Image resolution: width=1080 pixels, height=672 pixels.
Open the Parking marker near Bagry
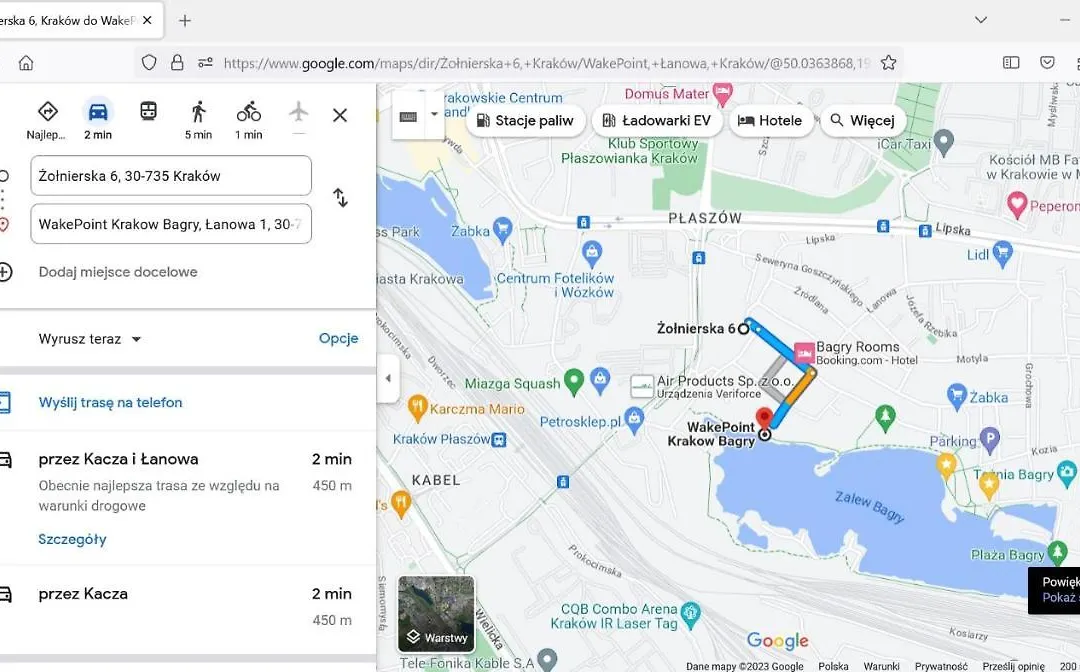[990, 439]
